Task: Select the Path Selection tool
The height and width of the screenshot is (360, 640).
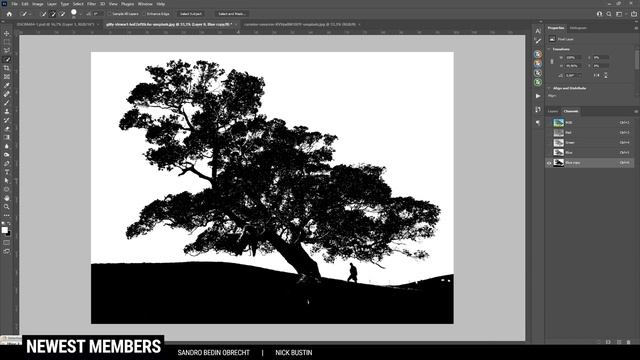Action: 7,180
